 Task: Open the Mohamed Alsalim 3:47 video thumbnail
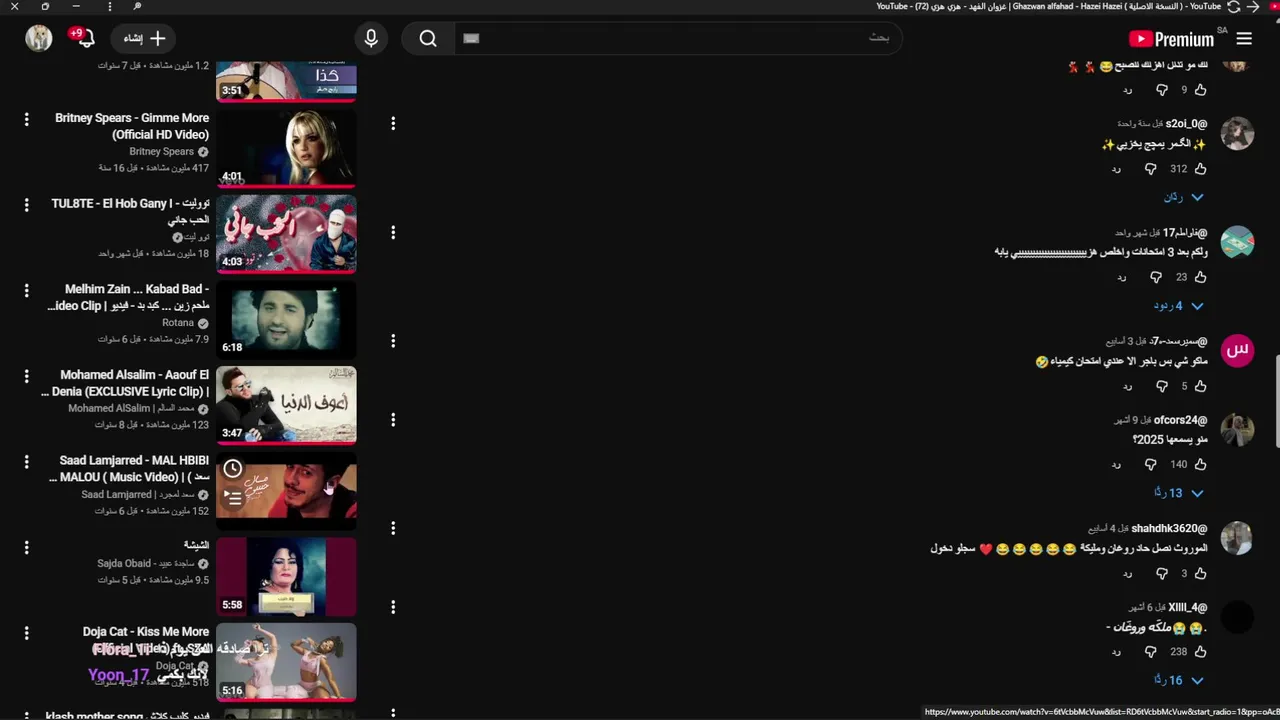pos(286,405)
